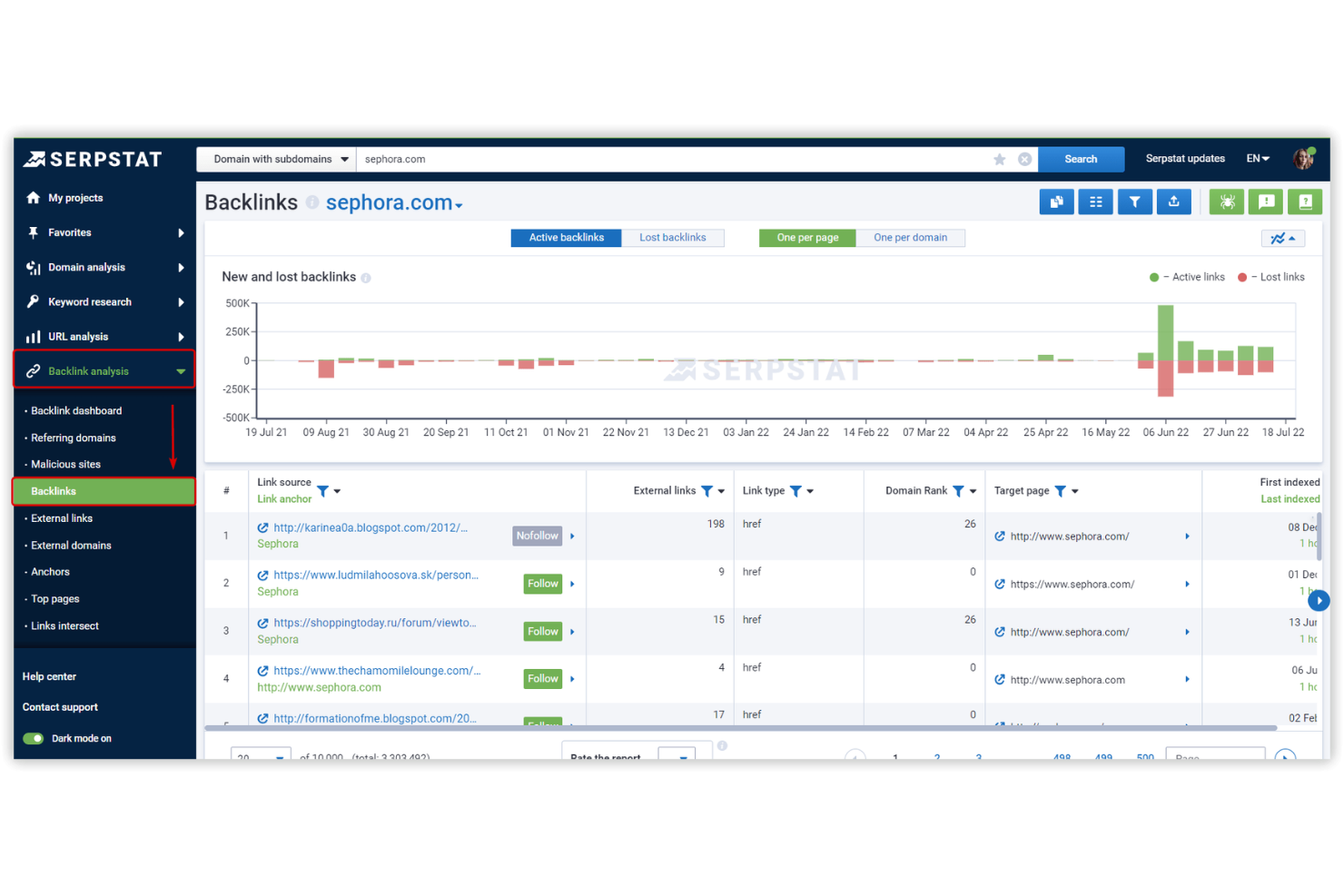Open the feedback (exclamation) icon

tap(1266, 202)
